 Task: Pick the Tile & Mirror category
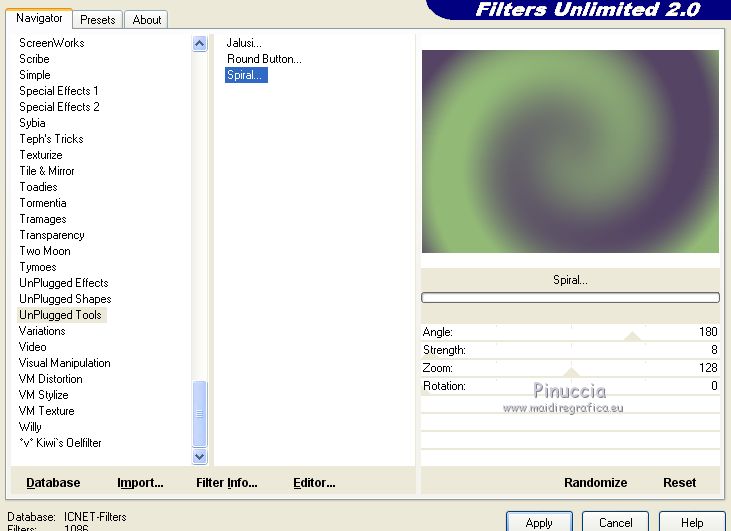click(x=47, y=171)
